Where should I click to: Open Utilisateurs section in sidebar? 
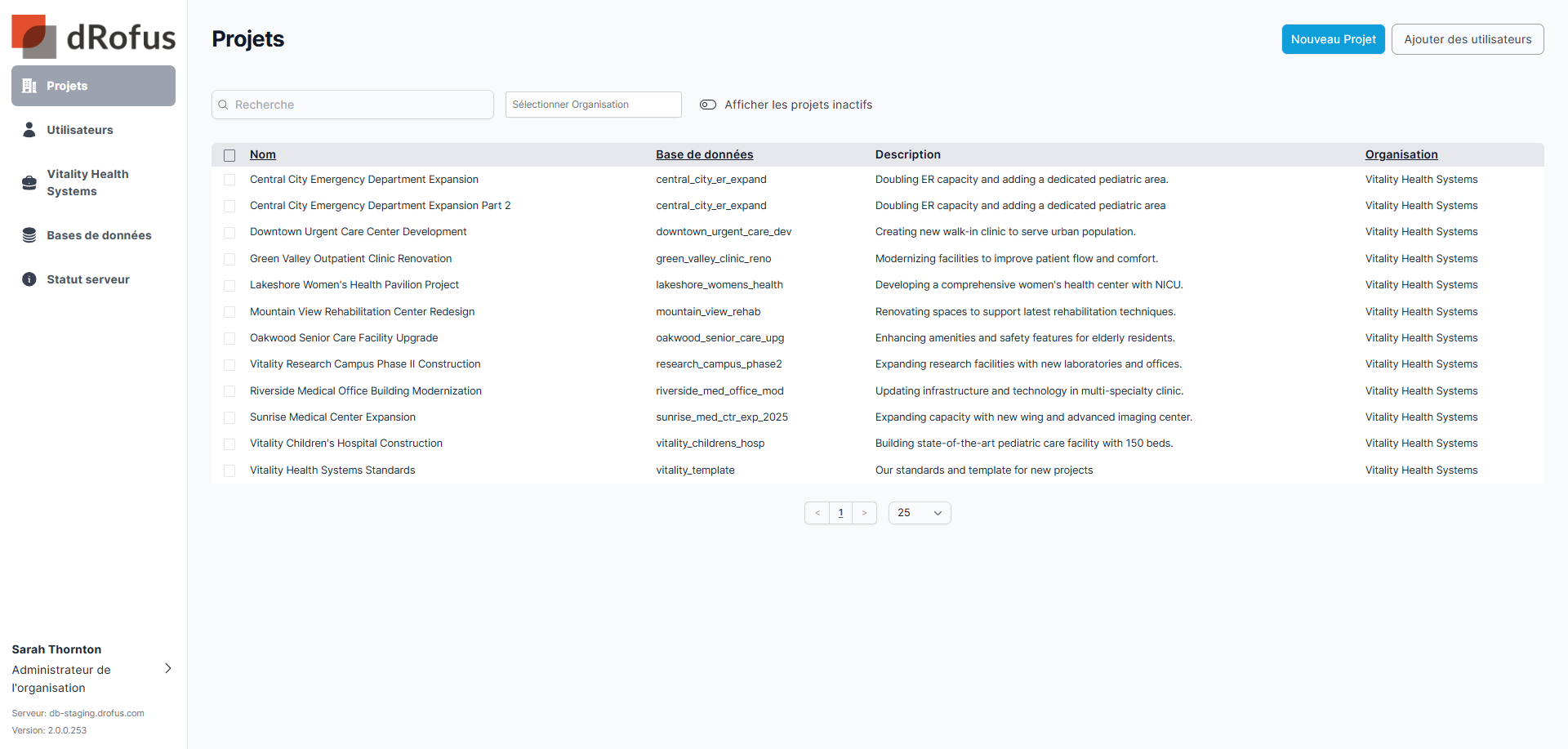coord(80,130)
